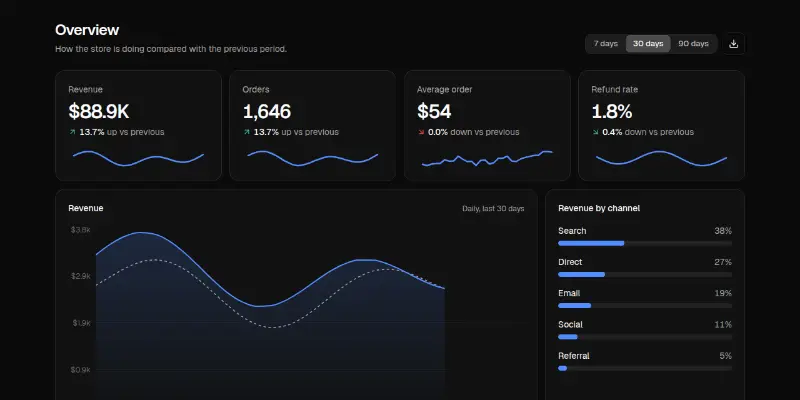Click the Refund rate down-trend arrow
This screenshot has height=400, width=800.
coord(595,132)
